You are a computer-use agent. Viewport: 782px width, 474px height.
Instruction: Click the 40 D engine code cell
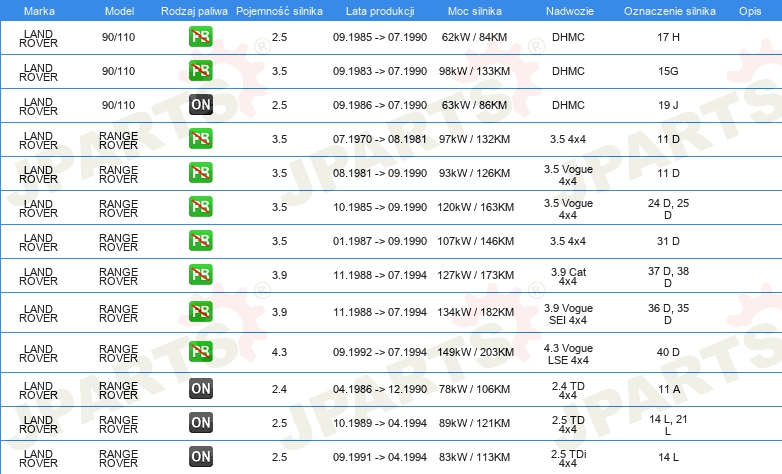pyautogui.click(x=668, y=352)
